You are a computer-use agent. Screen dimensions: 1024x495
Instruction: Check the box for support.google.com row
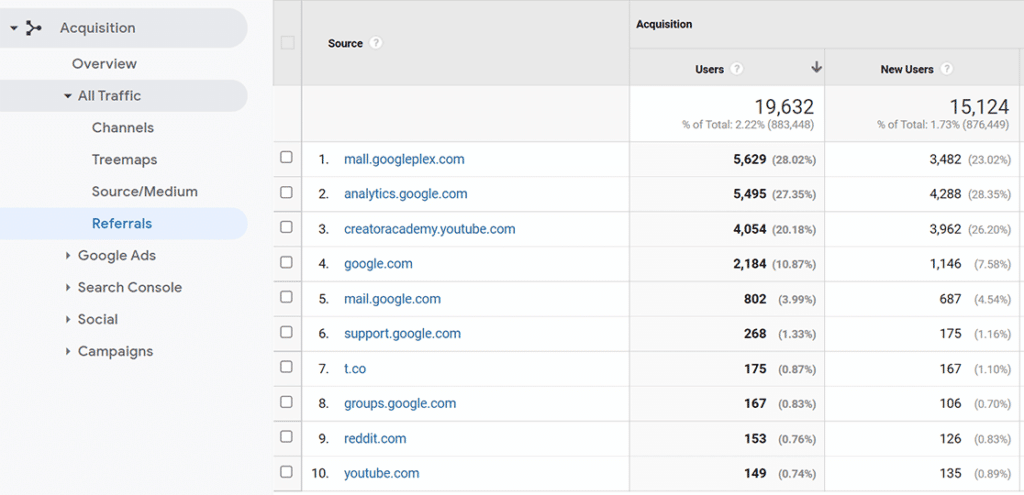point(286,332)
